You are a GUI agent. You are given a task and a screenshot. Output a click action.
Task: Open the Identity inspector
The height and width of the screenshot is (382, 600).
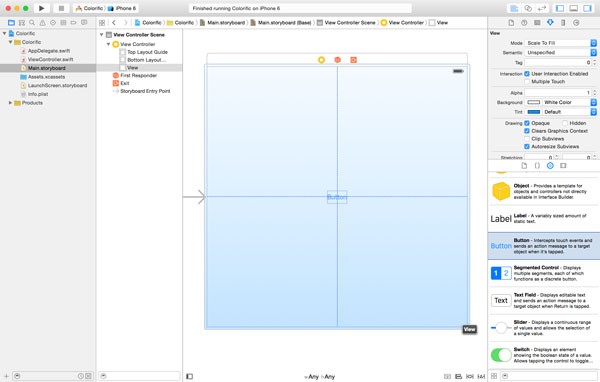(x=537, y=23)
